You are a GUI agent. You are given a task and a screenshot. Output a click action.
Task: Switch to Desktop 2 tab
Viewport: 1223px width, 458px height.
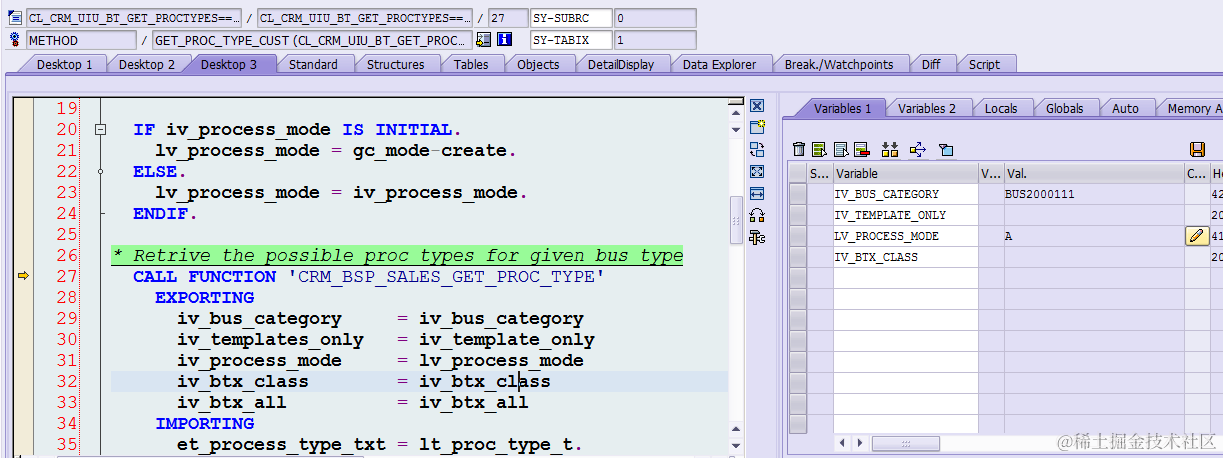click(147, 64)
